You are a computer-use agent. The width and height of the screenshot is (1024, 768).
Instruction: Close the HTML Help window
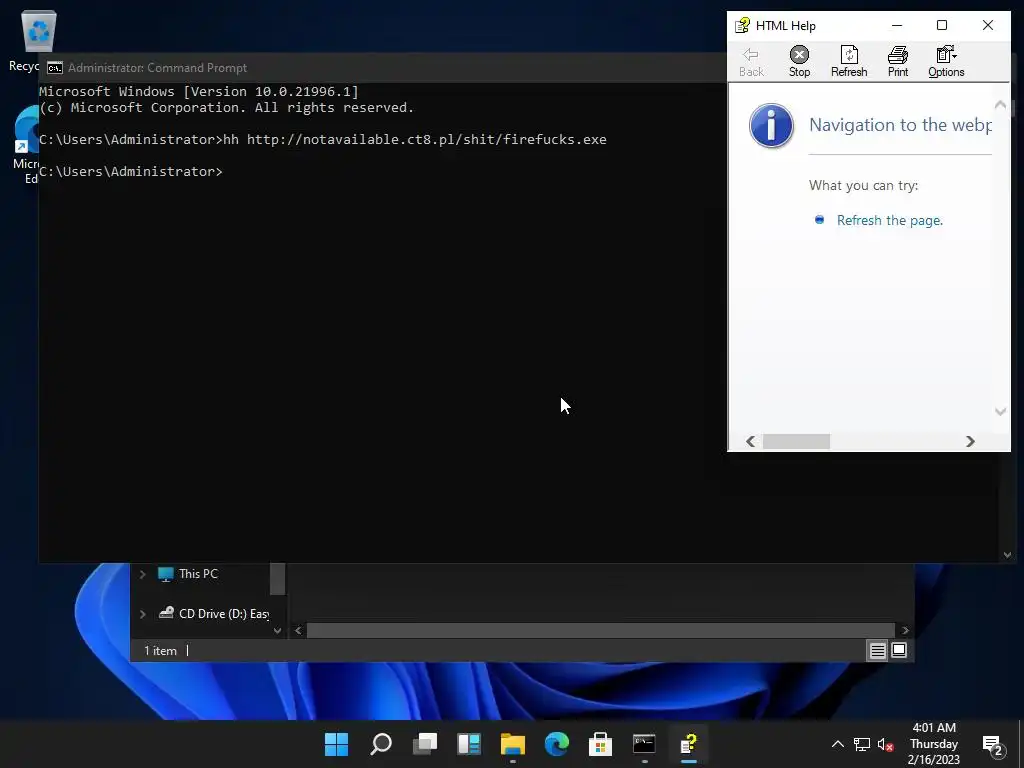988,25
